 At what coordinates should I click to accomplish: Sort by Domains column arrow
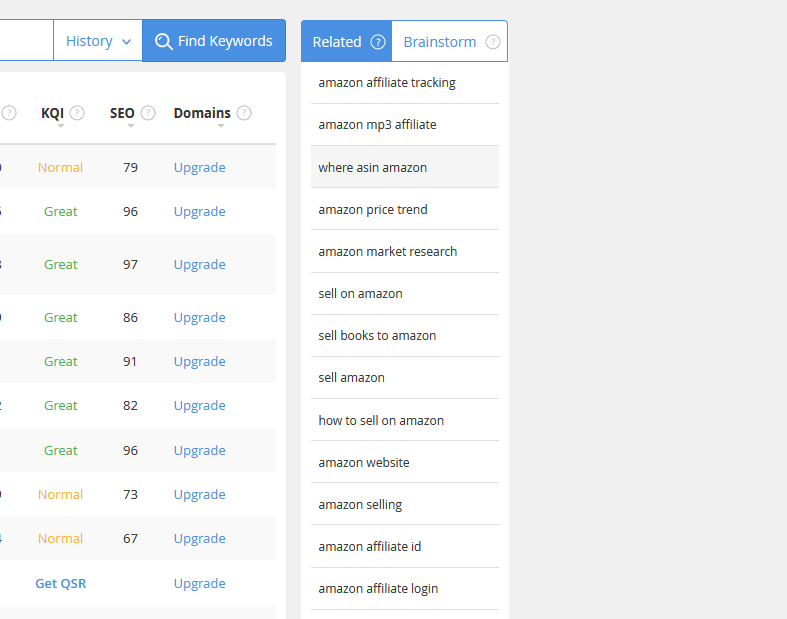(221, 126)
